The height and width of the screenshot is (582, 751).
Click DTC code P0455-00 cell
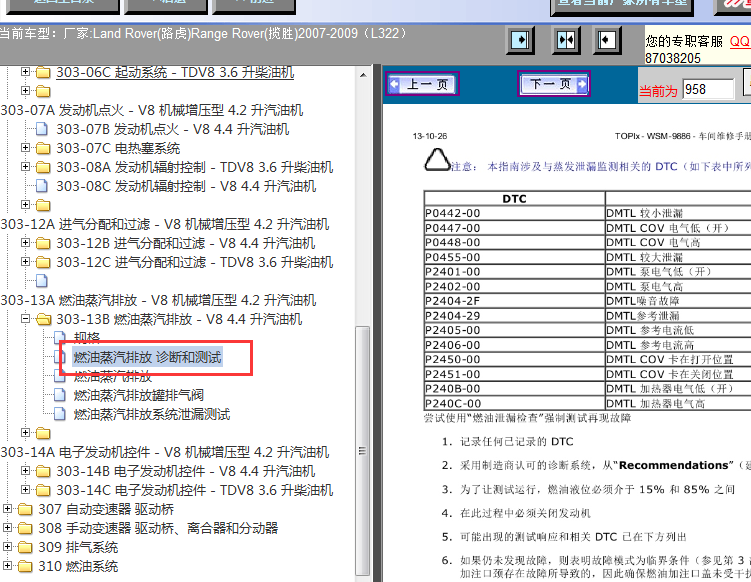[514, 257]
